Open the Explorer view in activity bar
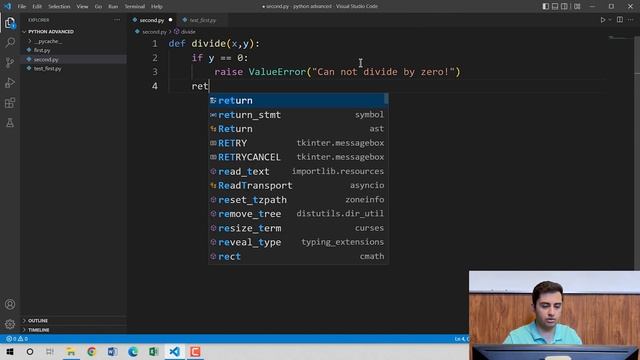 (10, 23)
